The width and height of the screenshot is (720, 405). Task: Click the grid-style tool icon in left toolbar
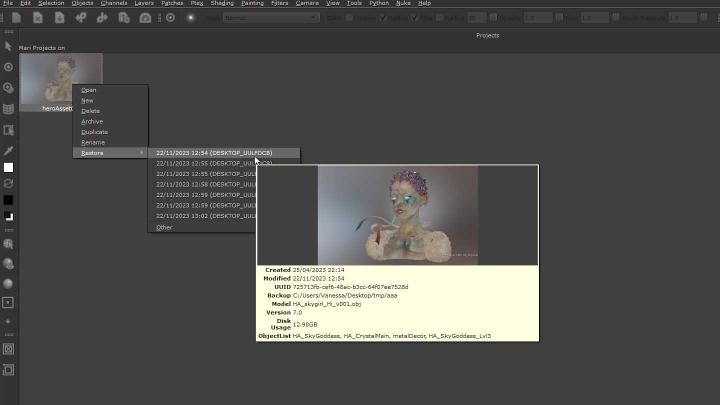8,108
